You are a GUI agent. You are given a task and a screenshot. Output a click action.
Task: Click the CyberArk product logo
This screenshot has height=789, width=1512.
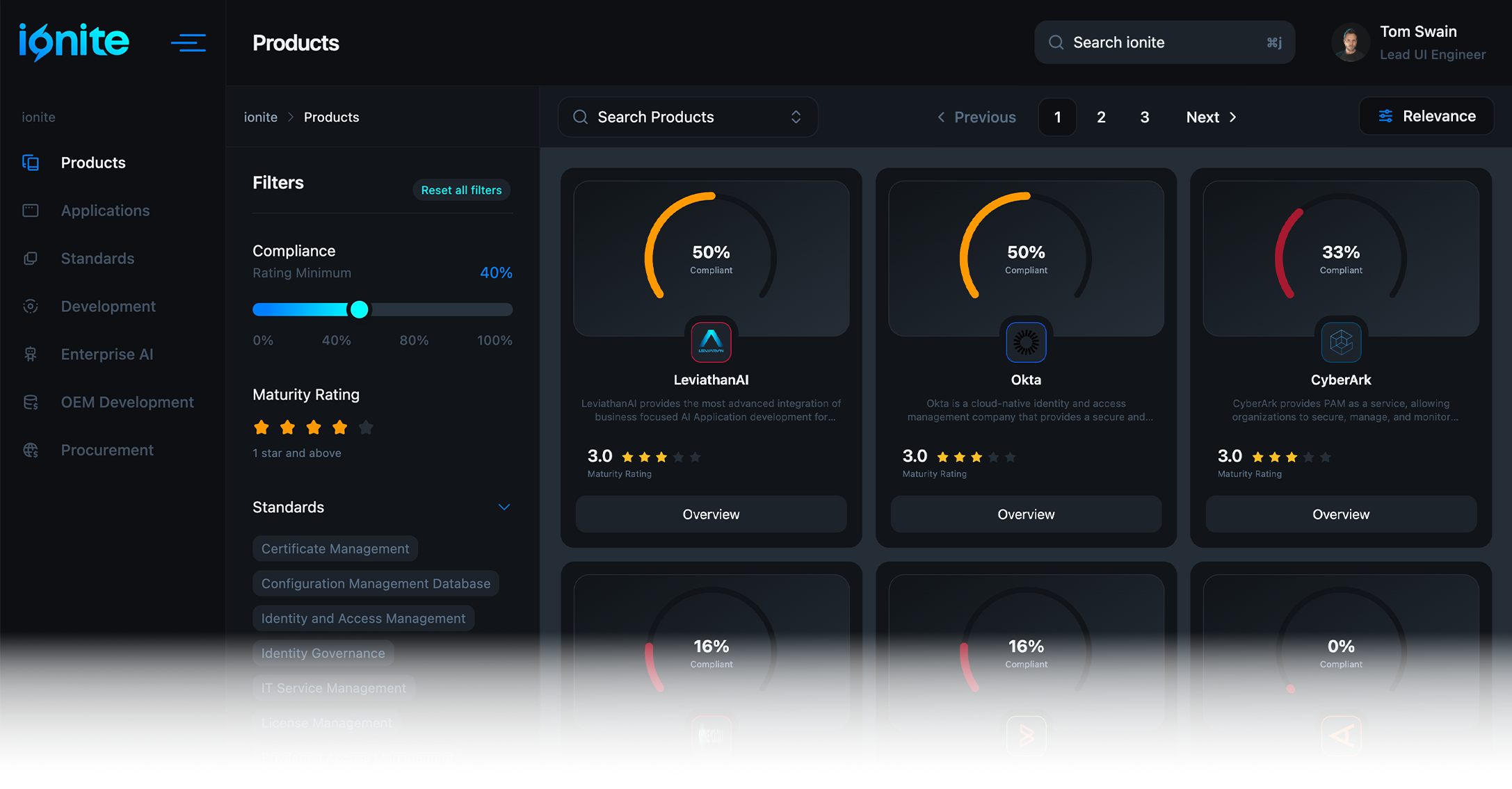coord(1341,342)
